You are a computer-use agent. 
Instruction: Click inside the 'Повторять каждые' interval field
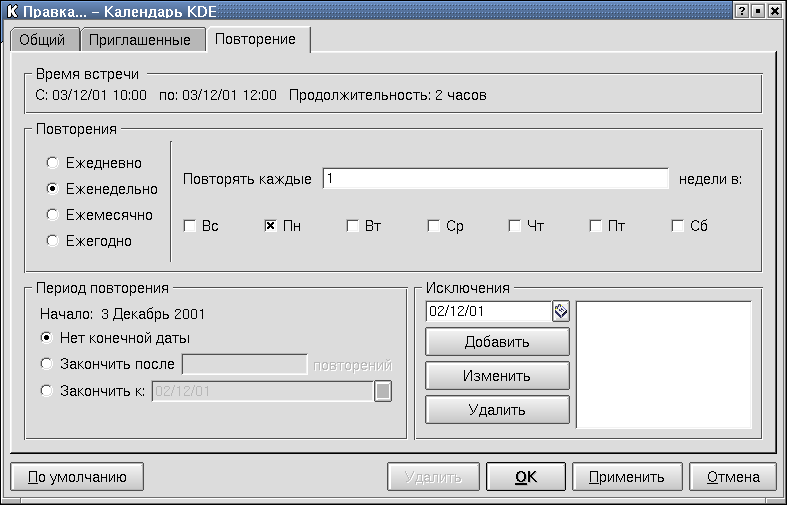(494, 179)
